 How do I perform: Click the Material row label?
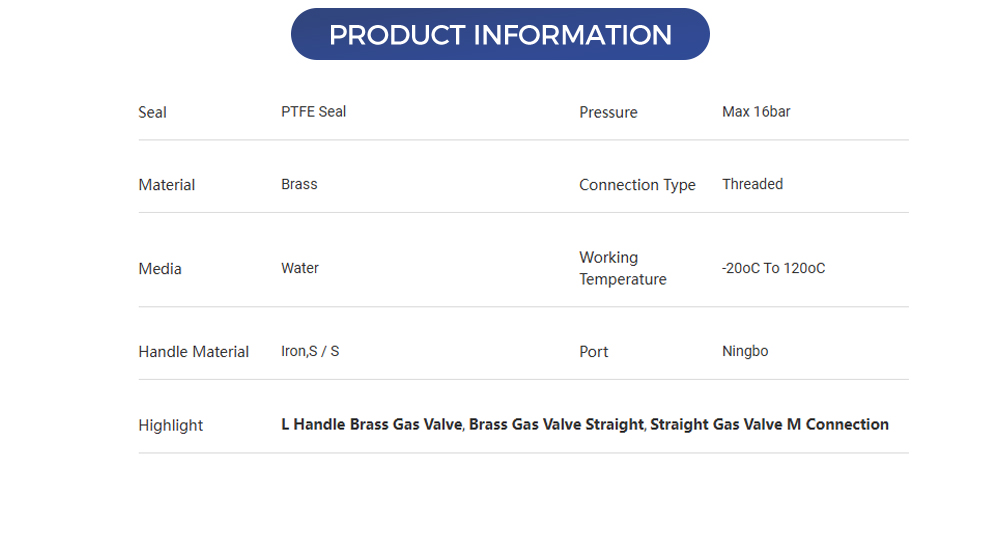(167, 185)
